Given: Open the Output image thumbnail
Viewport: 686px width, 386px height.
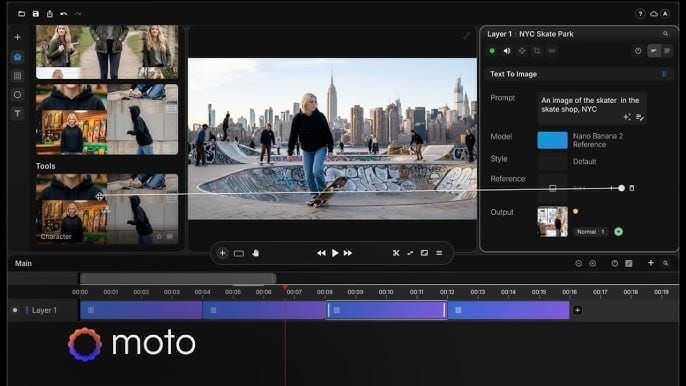Looking at the screenshot, I should [553, 222].
